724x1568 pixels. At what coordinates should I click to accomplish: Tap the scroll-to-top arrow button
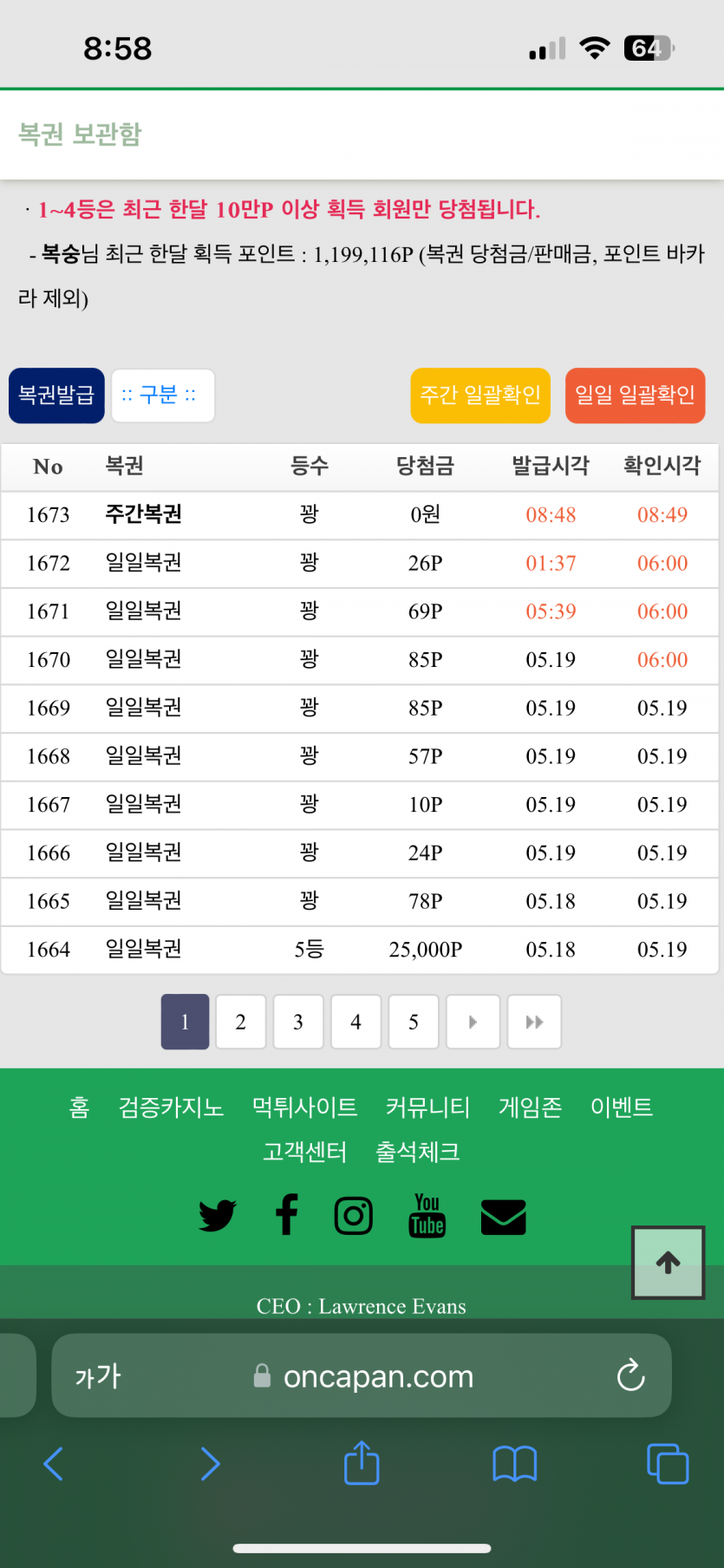(x=668, y=1263)
